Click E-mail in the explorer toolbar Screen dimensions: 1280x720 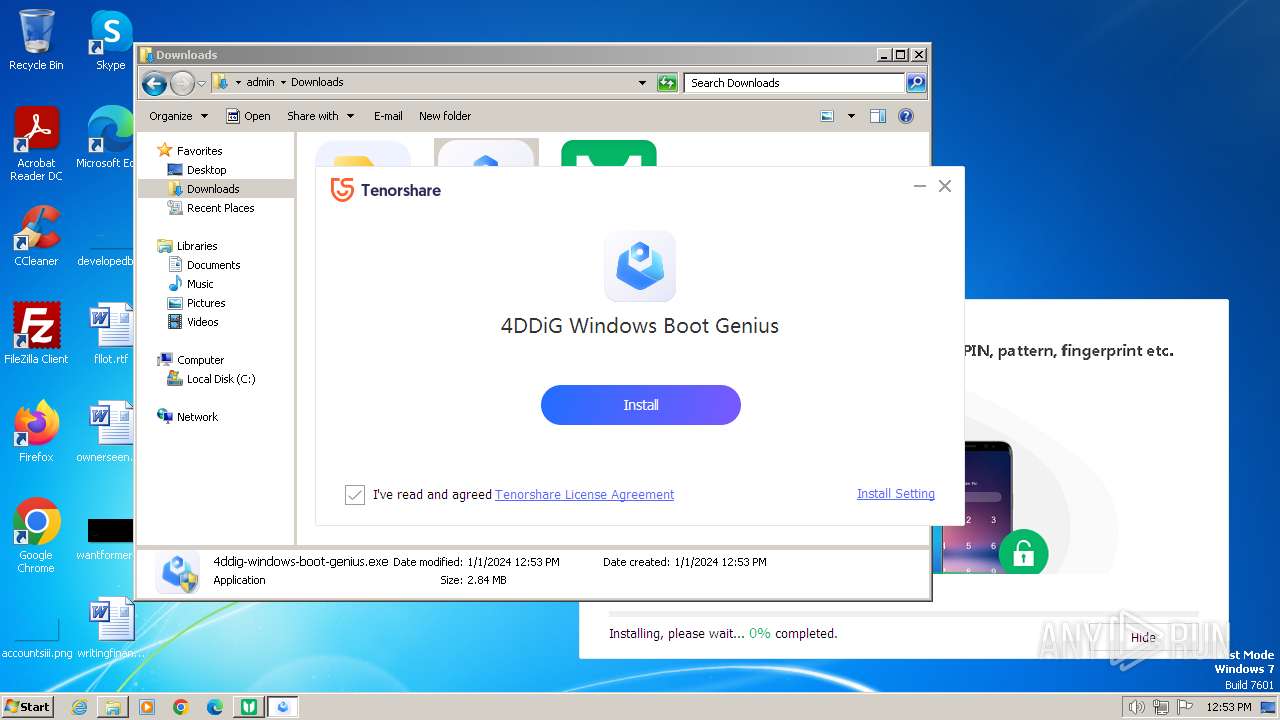[388, 116]
